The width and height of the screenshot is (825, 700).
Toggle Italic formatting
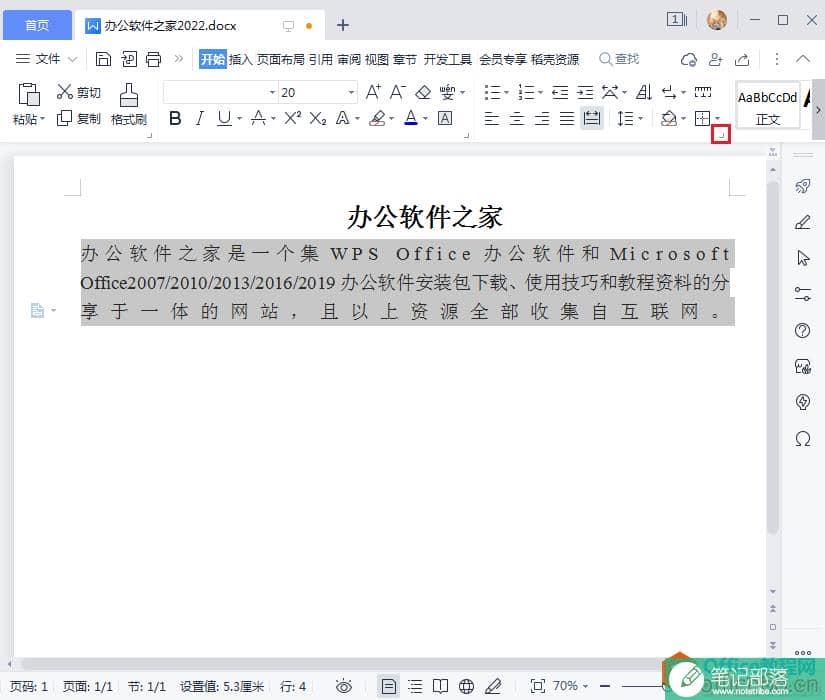199,118
